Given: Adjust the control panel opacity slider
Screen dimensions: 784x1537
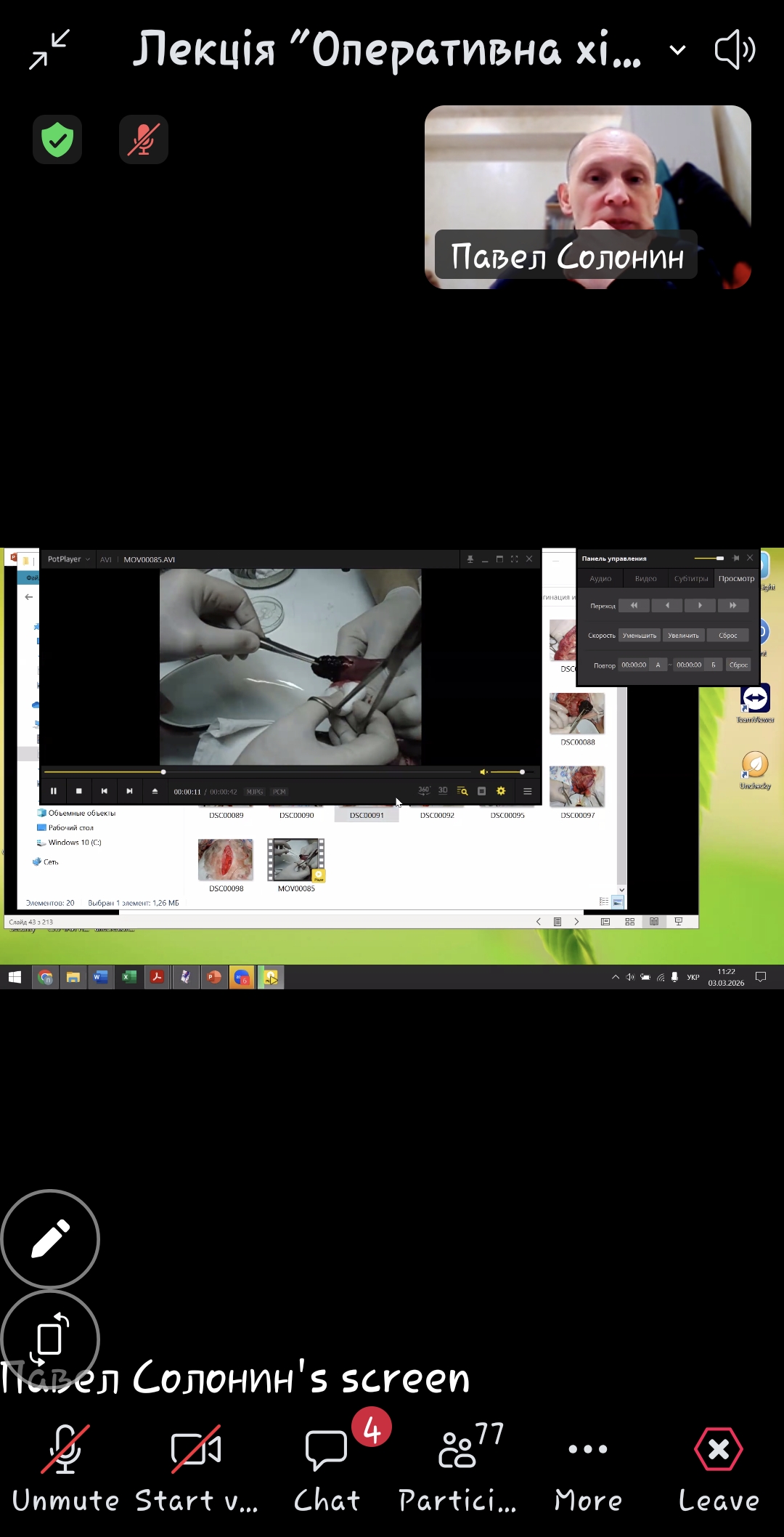Looking at the screenshot, I should coord(709,558).
